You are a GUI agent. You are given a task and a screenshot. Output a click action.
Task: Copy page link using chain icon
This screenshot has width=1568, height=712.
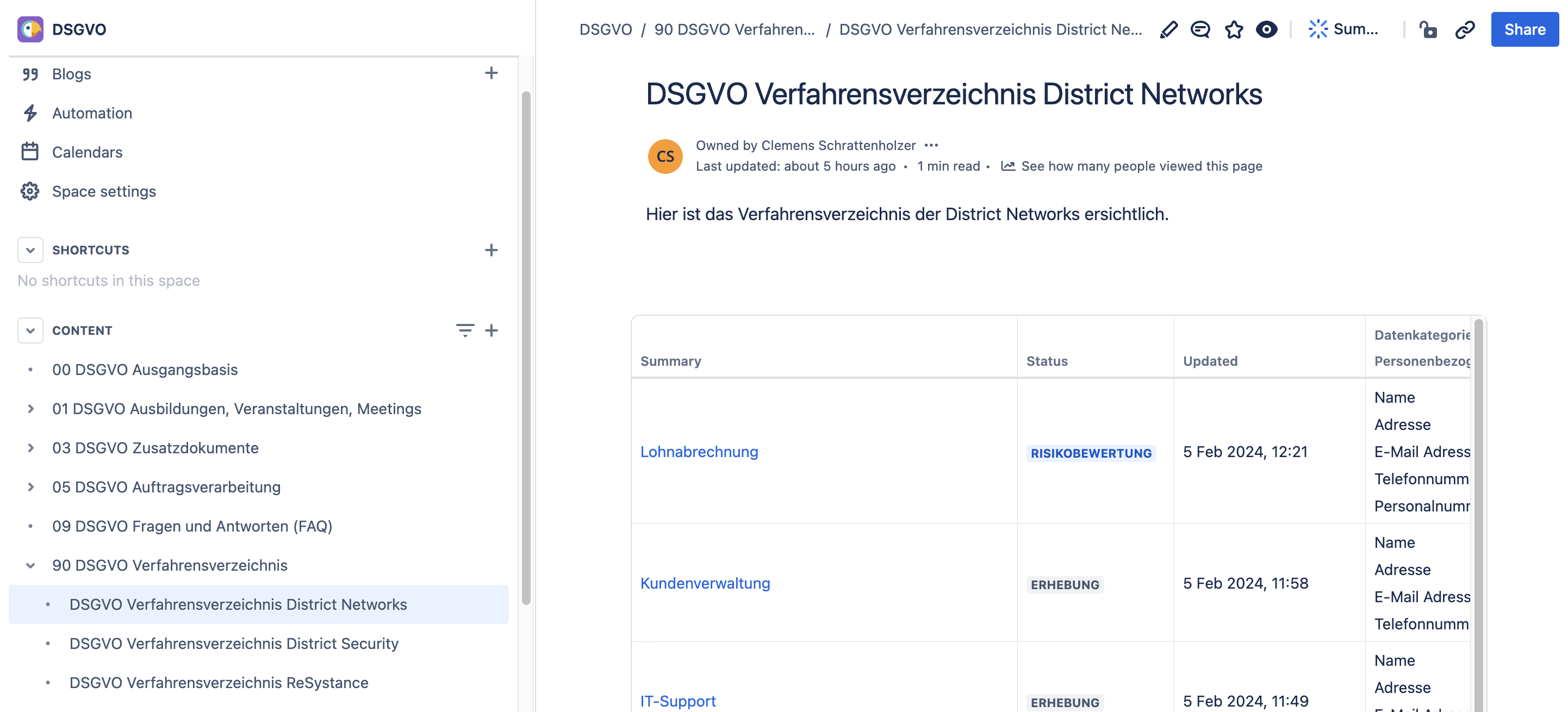[x=1465, y=29]
